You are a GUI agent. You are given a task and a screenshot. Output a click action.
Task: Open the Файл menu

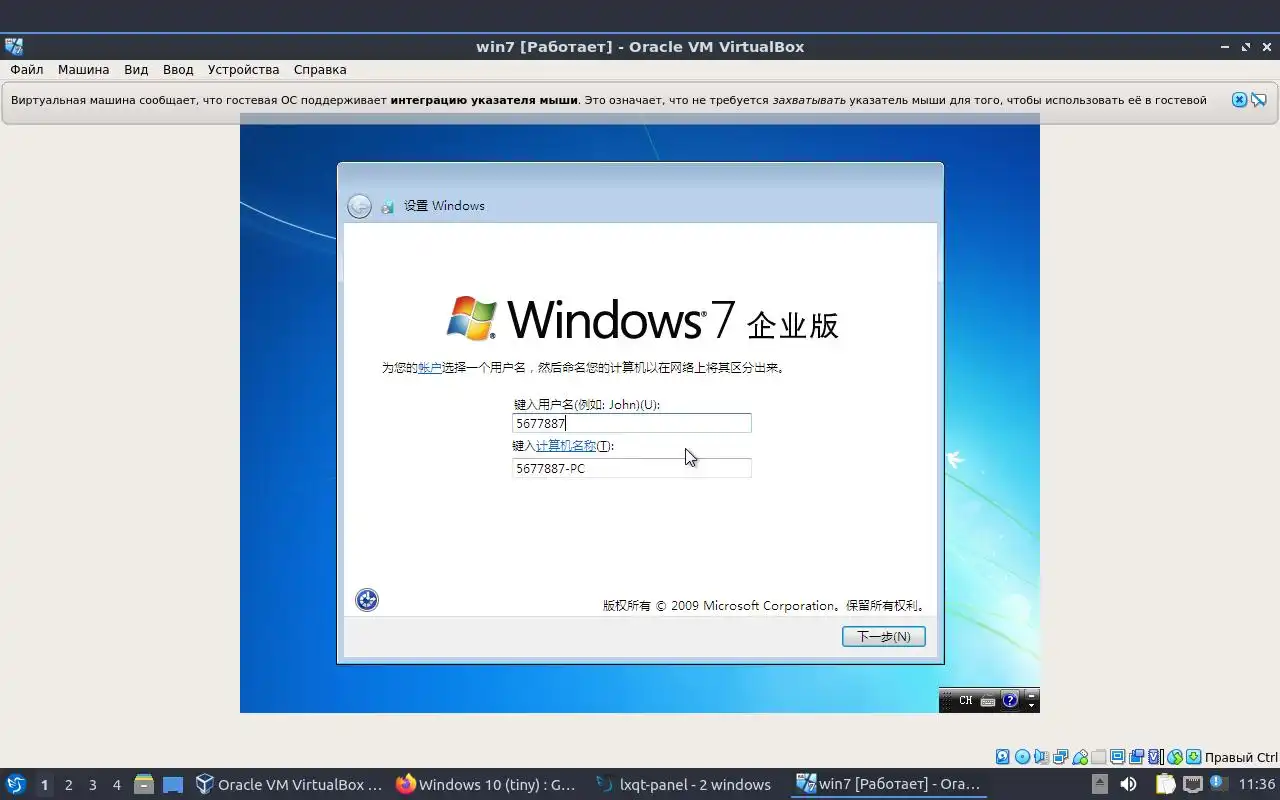pos(27,69)
